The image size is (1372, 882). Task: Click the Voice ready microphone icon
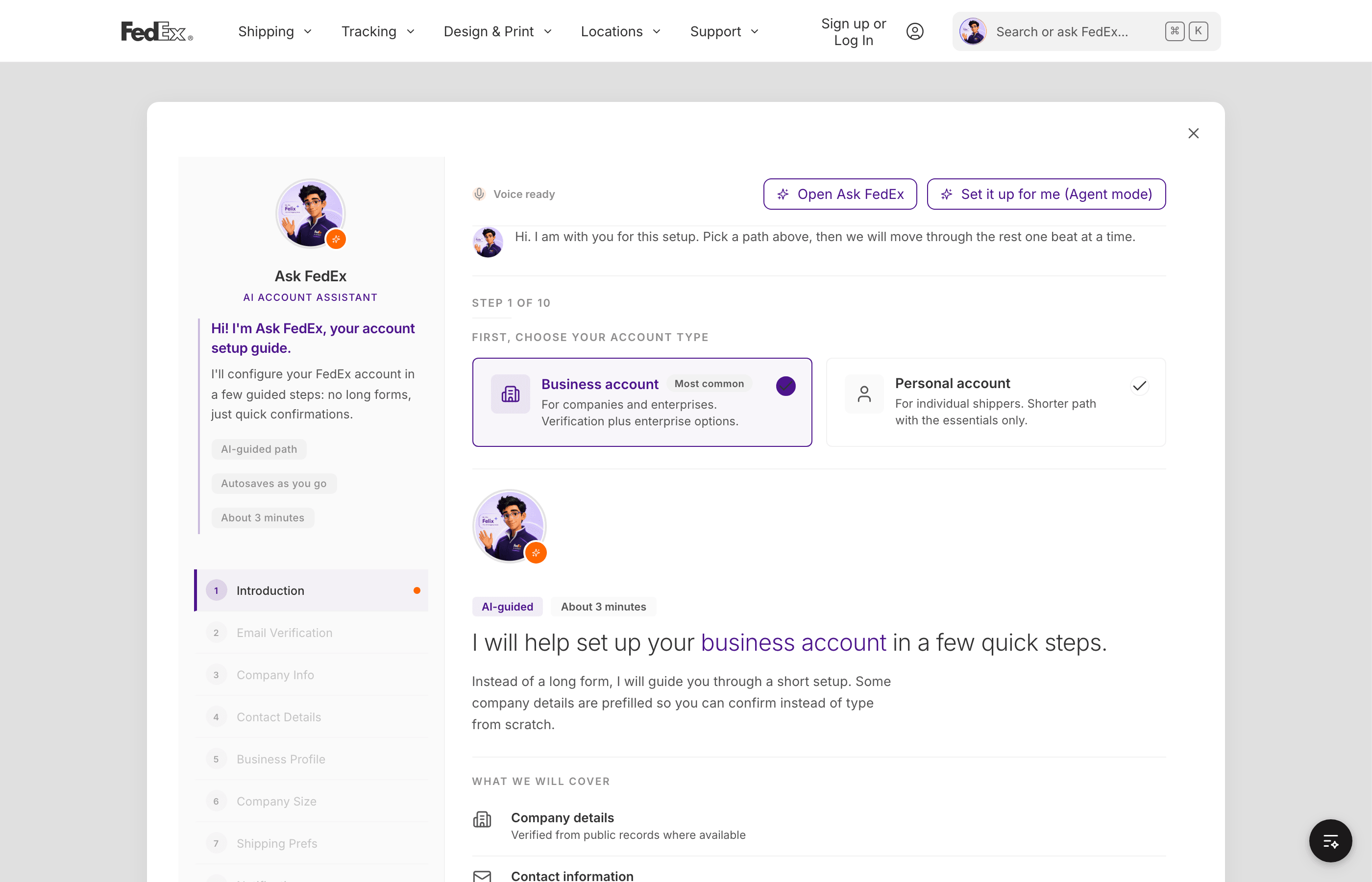(x=479, y=194)
